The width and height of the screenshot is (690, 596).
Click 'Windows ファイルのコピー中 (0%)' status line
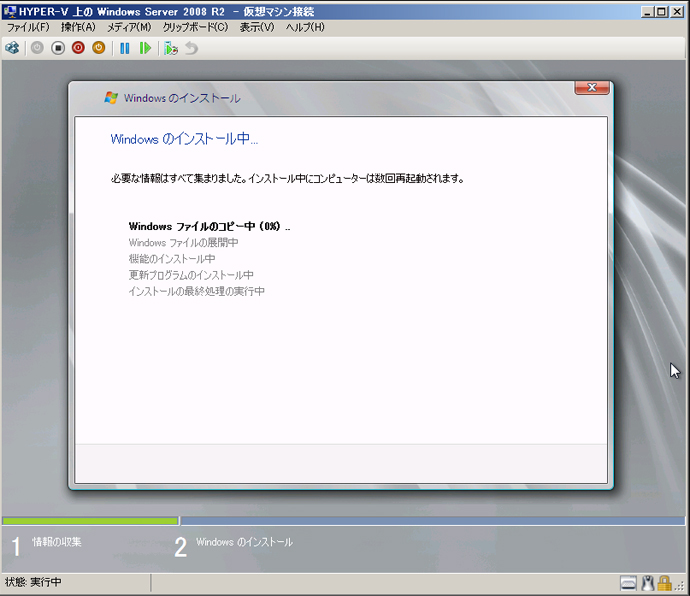tap(209, 226)
